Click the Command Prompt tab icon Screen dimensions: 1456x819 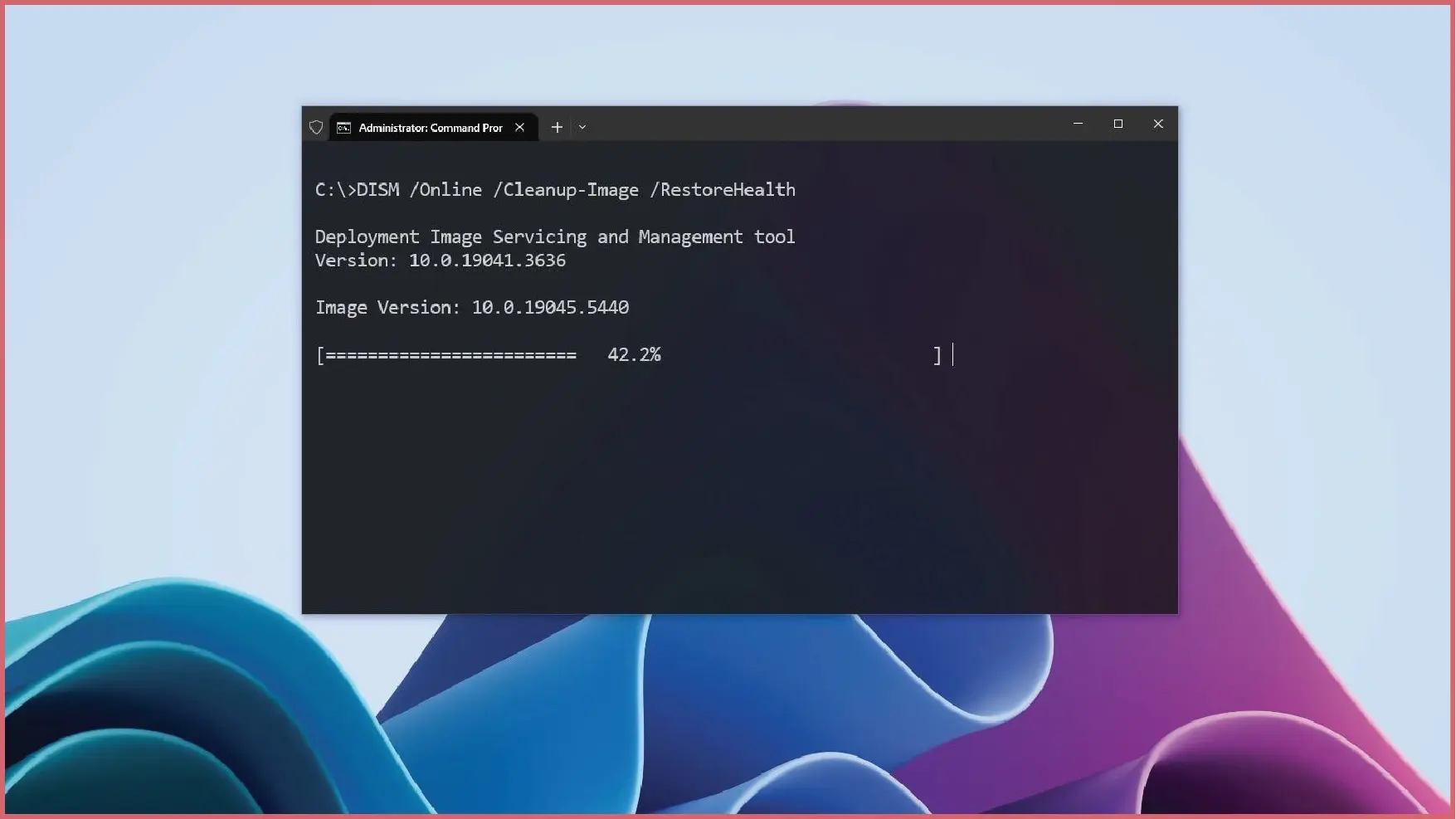click(x=343, y=128)
